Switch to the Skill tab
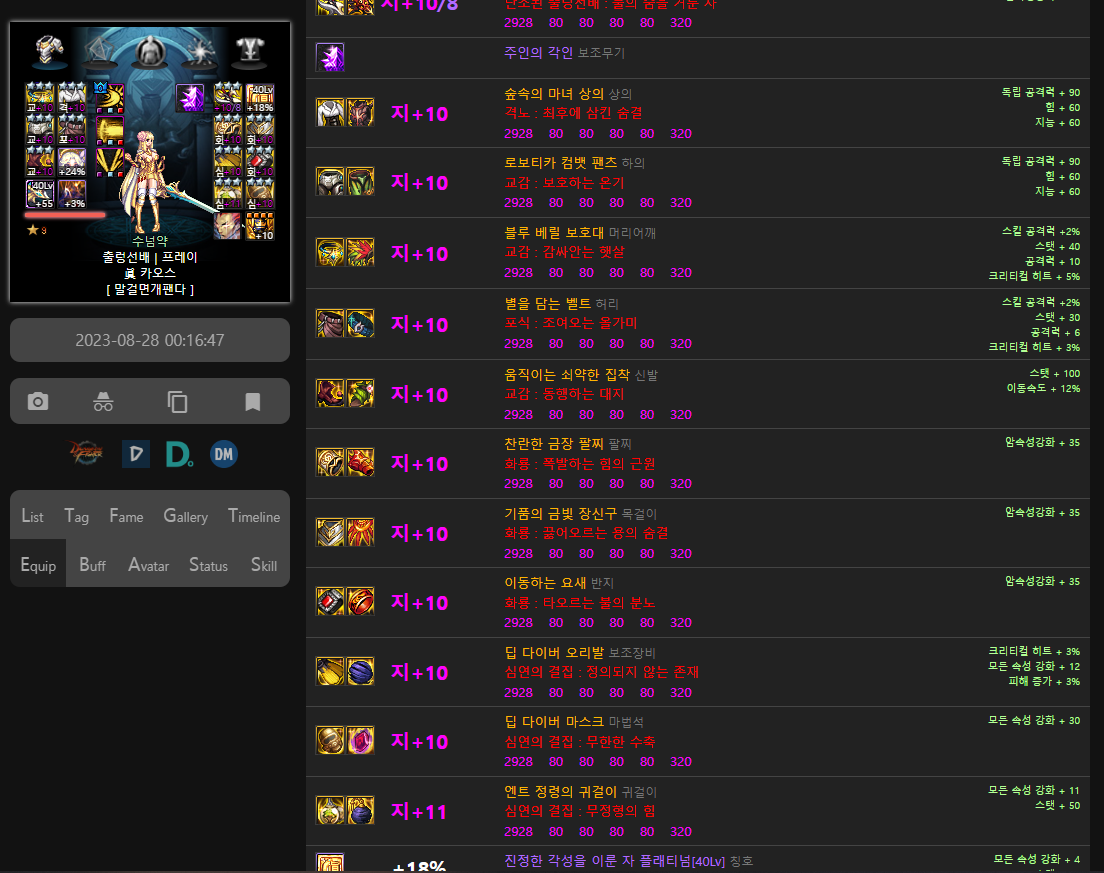Screen dimensions: 1104x873 coord(264,565)
